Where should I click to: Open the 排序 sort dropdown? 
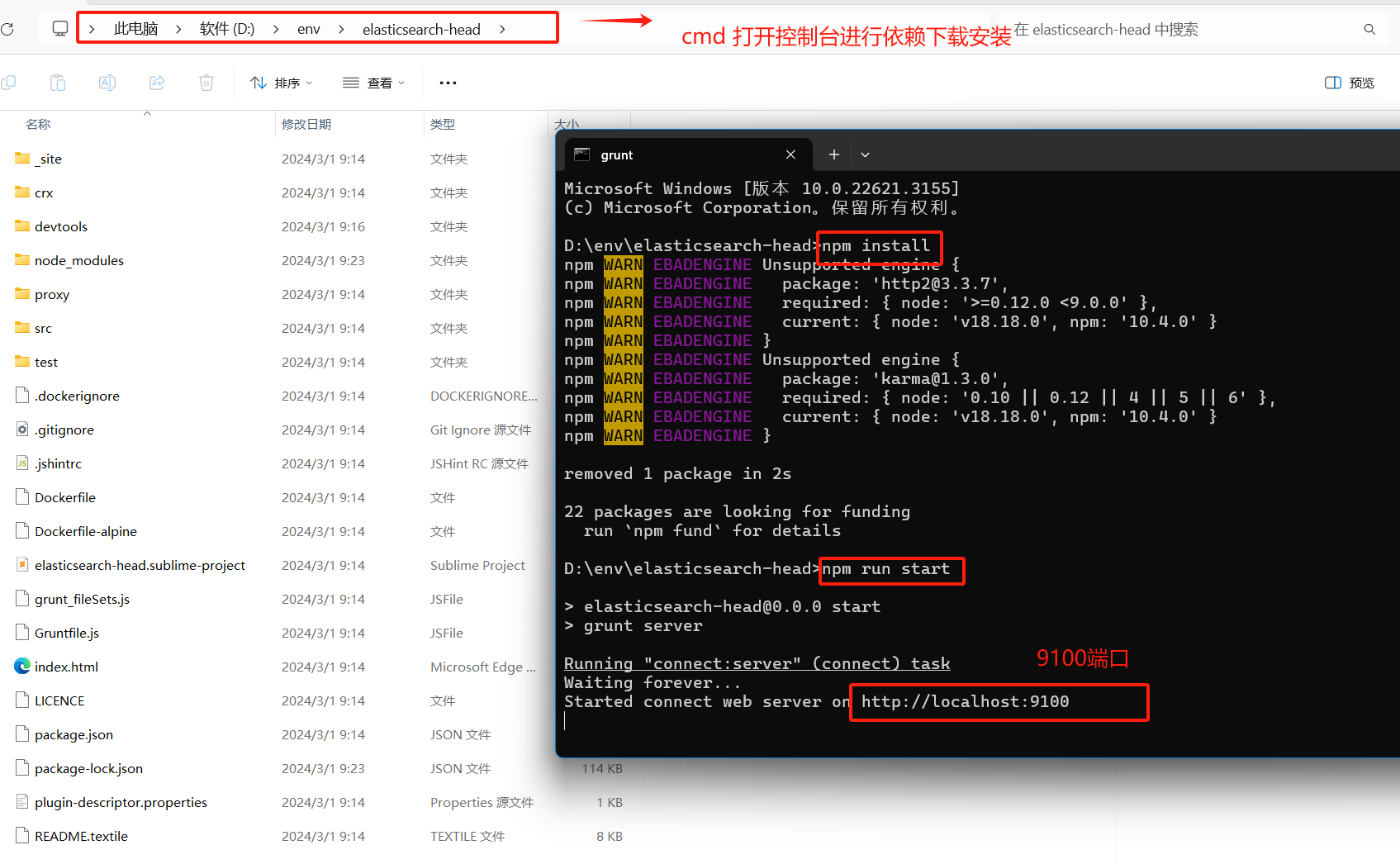(x=282, y=83)
